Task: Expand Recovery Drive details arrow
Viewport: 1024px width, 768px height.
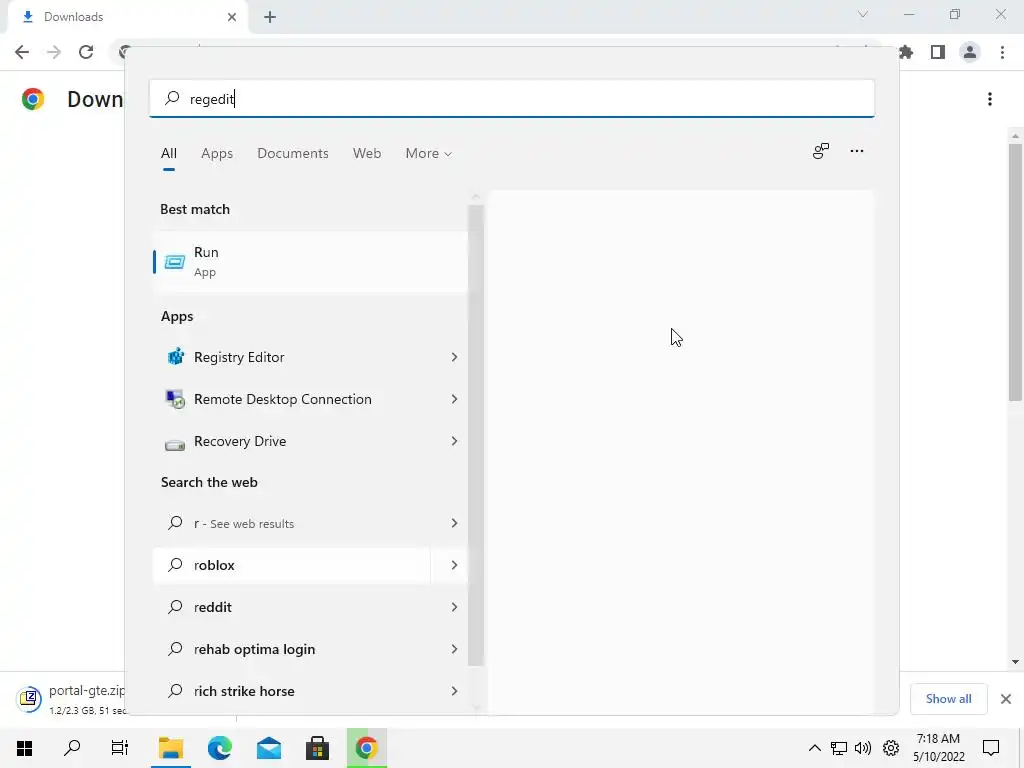Action: point(454,441)
